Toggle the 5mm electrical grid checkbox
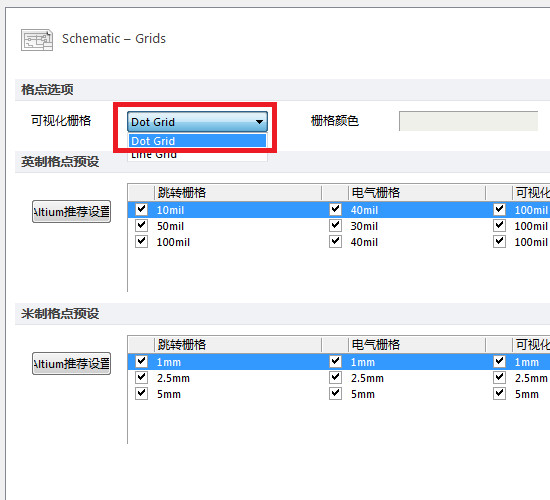Image resolution: width=550 pixels, height=500 pixels. (335, 393)
